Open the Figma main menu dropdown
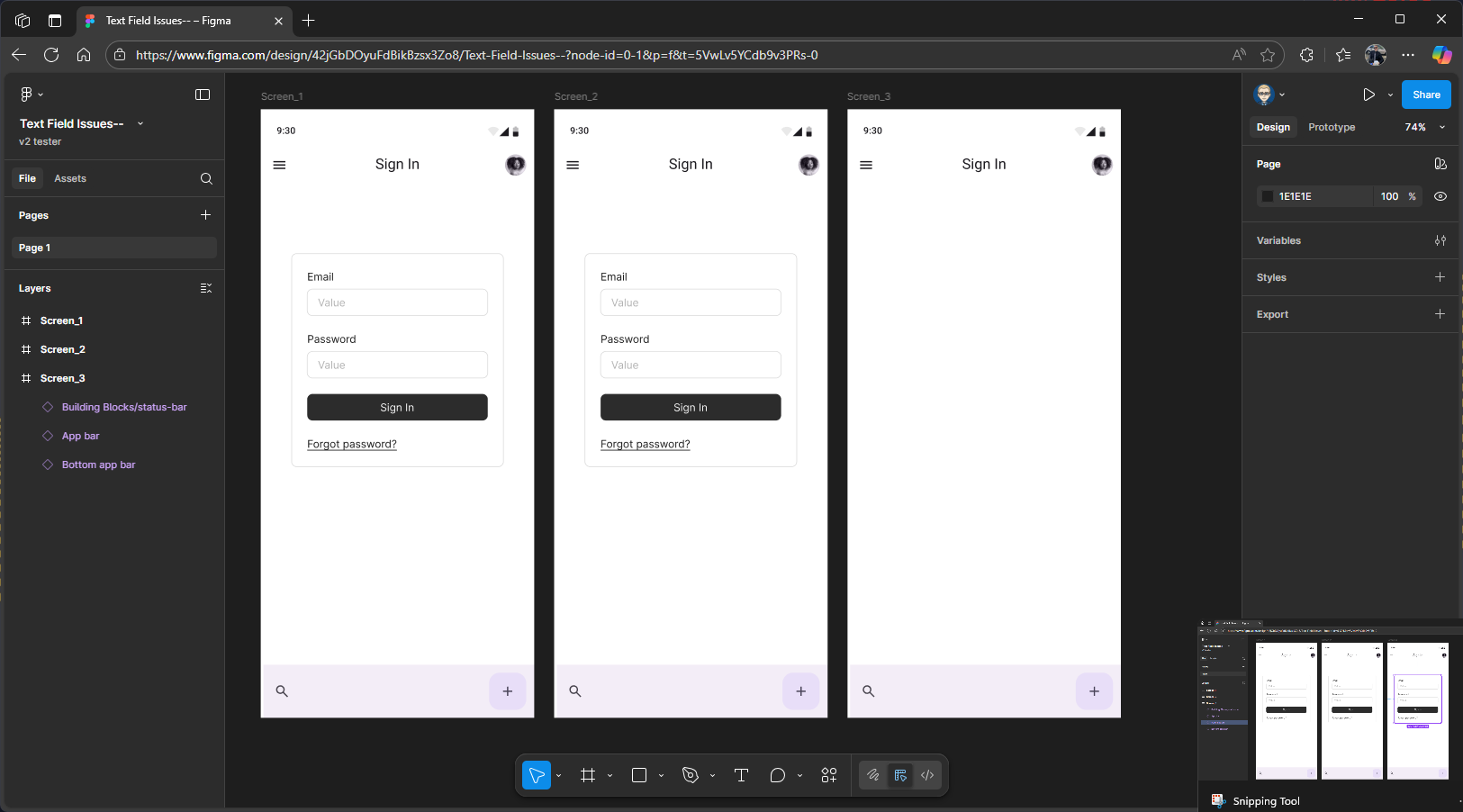This screenshot has height=812, width=1463. click(x=31, y=95)
